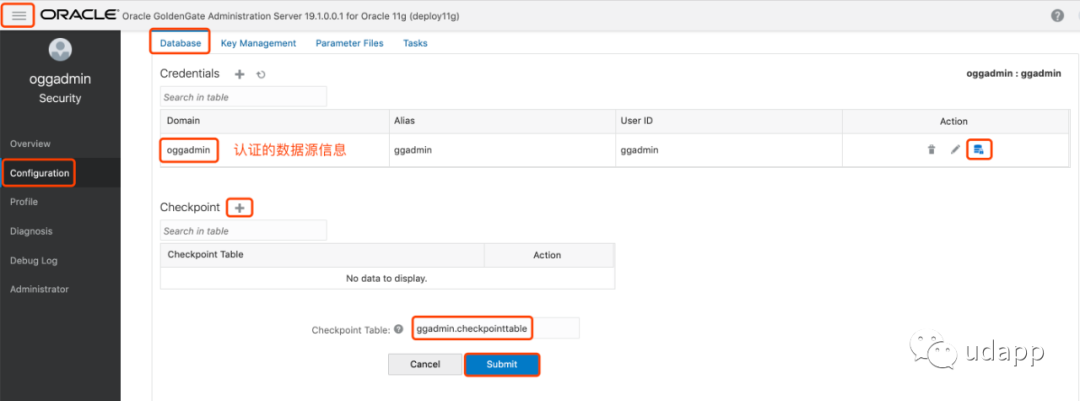This screenshot has height=401, width=1080.
Task: Switch to the Database tab
Action: pos(180,43)
